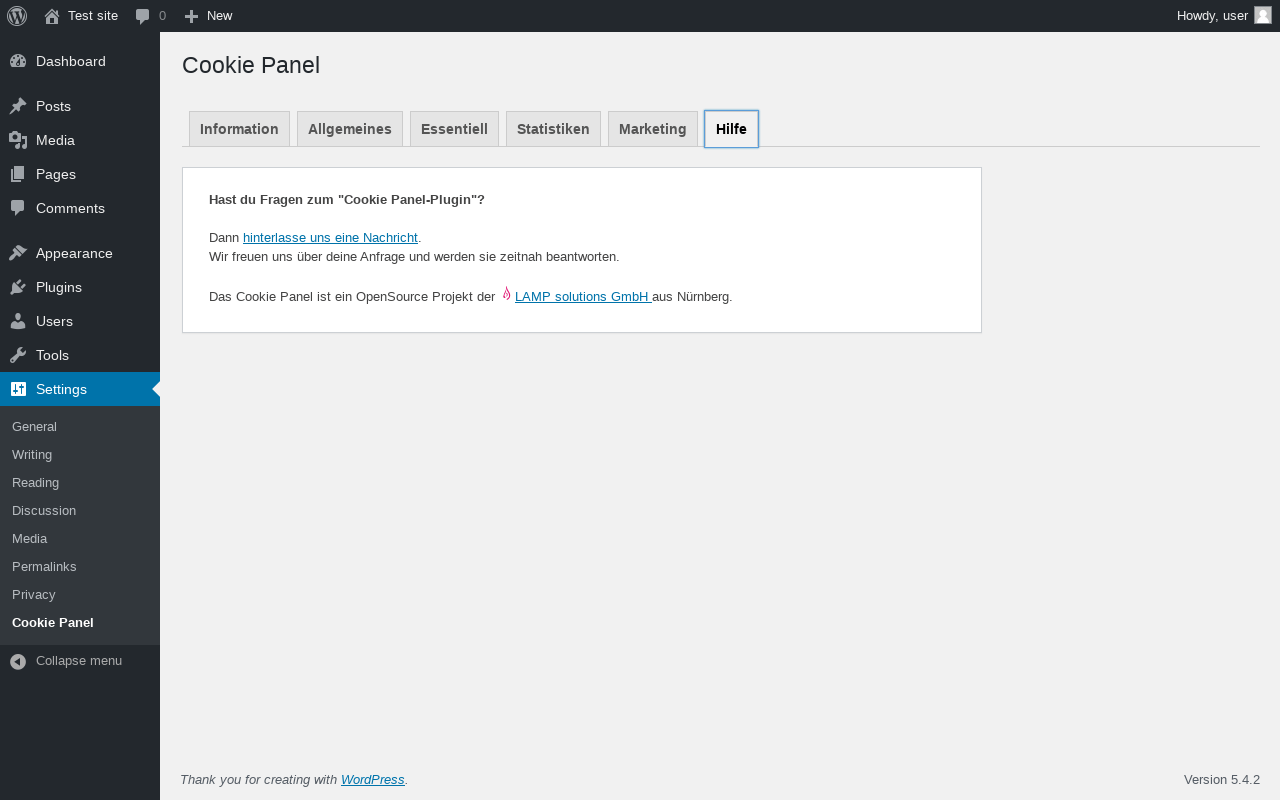Click the 'Cookie Panel' page heading

(x=251, y=65)
